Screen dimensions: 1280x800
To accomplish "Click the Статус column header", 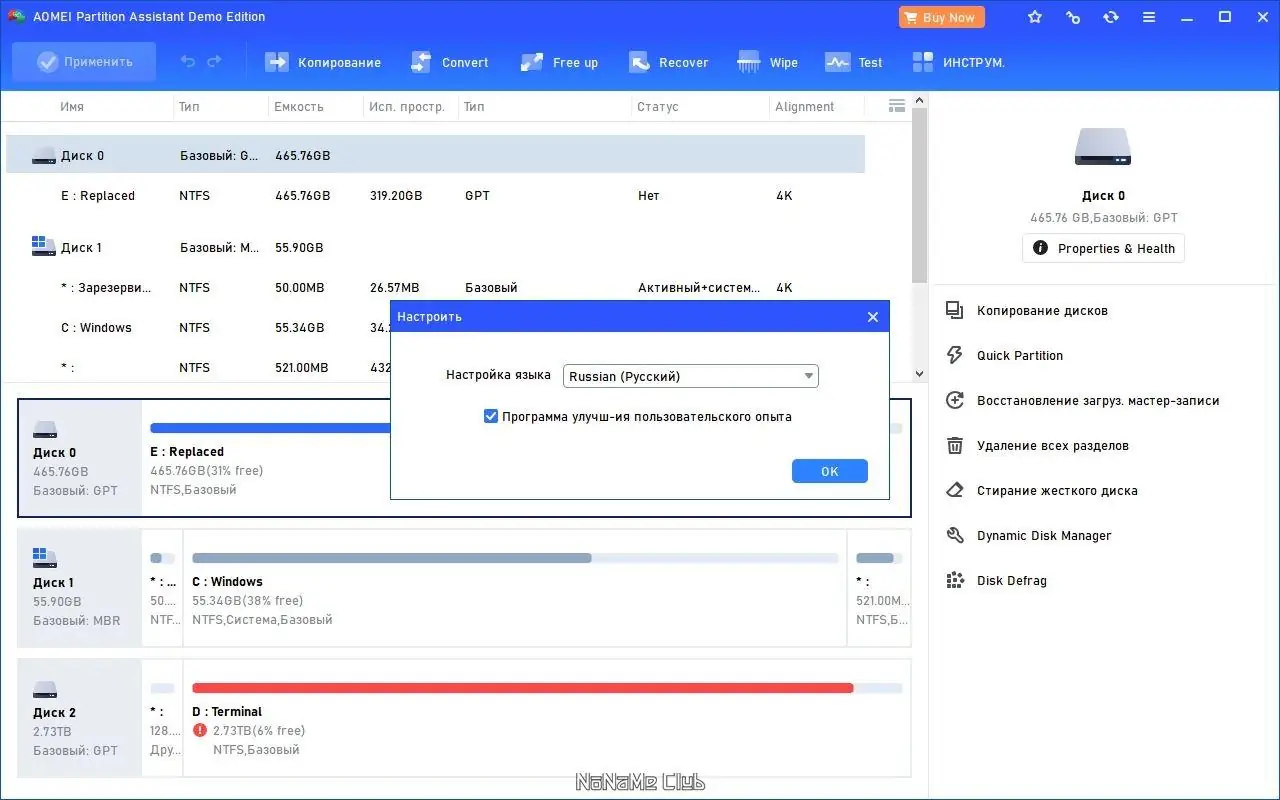I will pyautogui.click(x=658, y=107).
